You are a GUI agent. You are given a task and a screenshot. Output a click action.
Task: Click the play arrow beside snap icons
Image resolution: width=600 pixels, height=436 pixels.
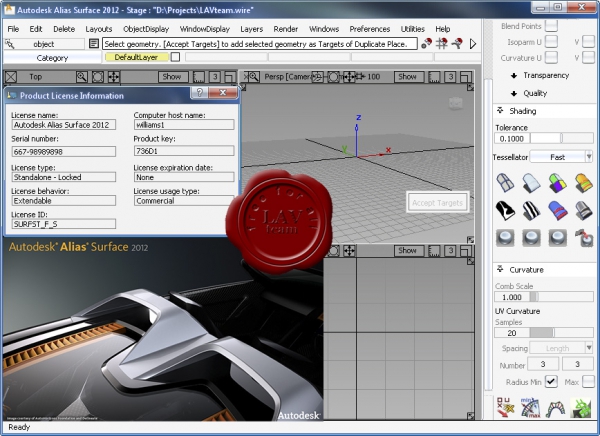473,44
